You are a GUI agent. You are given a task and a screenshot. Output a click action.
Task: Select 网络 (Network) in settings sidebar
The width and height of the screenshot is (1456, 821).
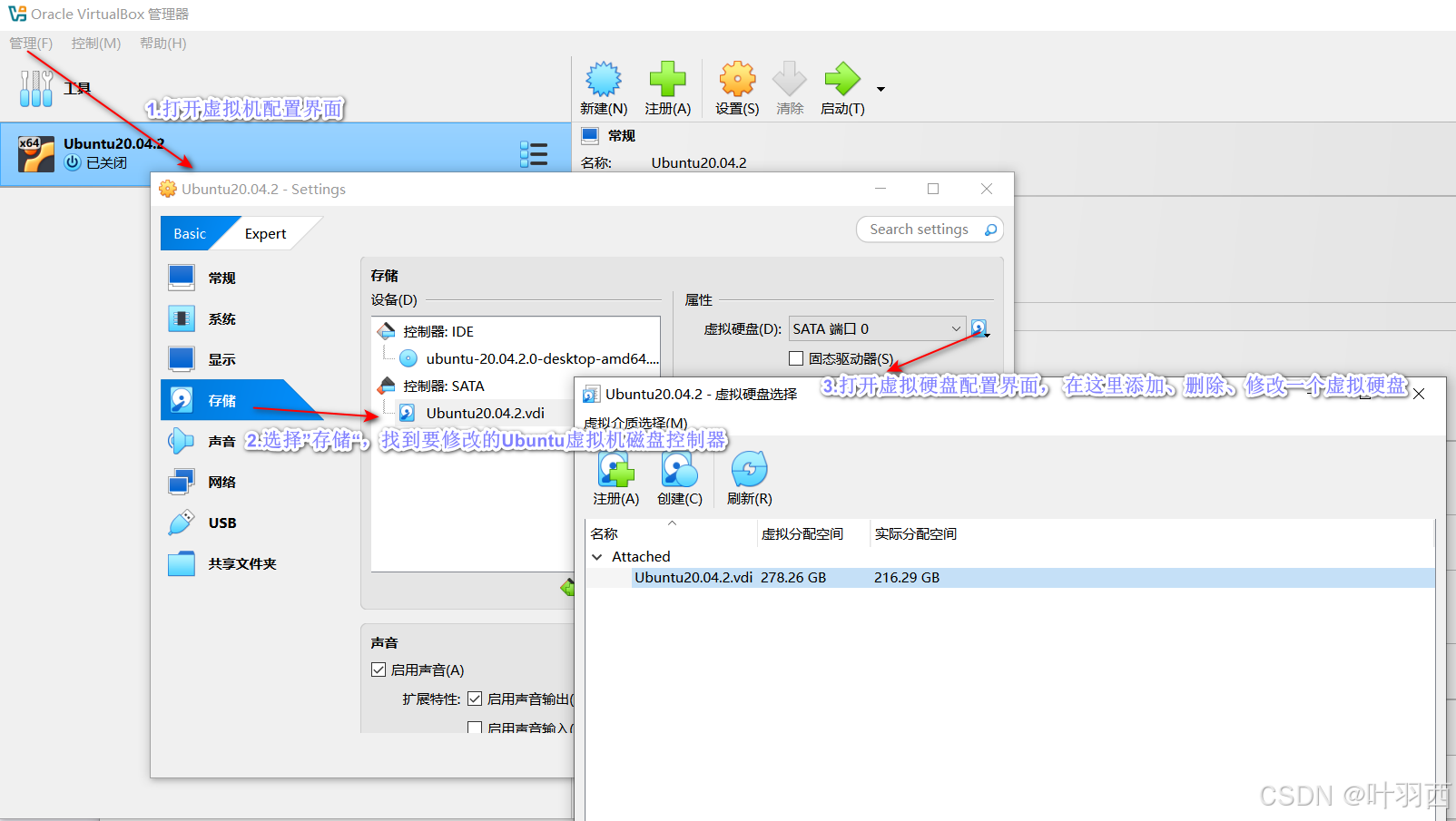click(x=222, y=482)
